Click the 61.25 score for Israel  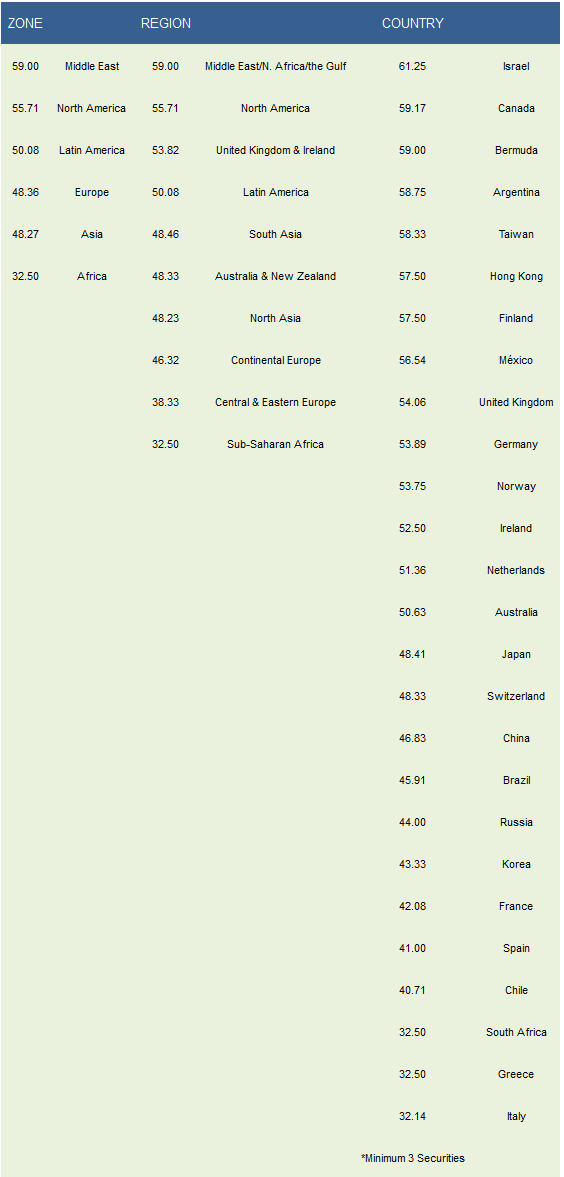point(412,66)
